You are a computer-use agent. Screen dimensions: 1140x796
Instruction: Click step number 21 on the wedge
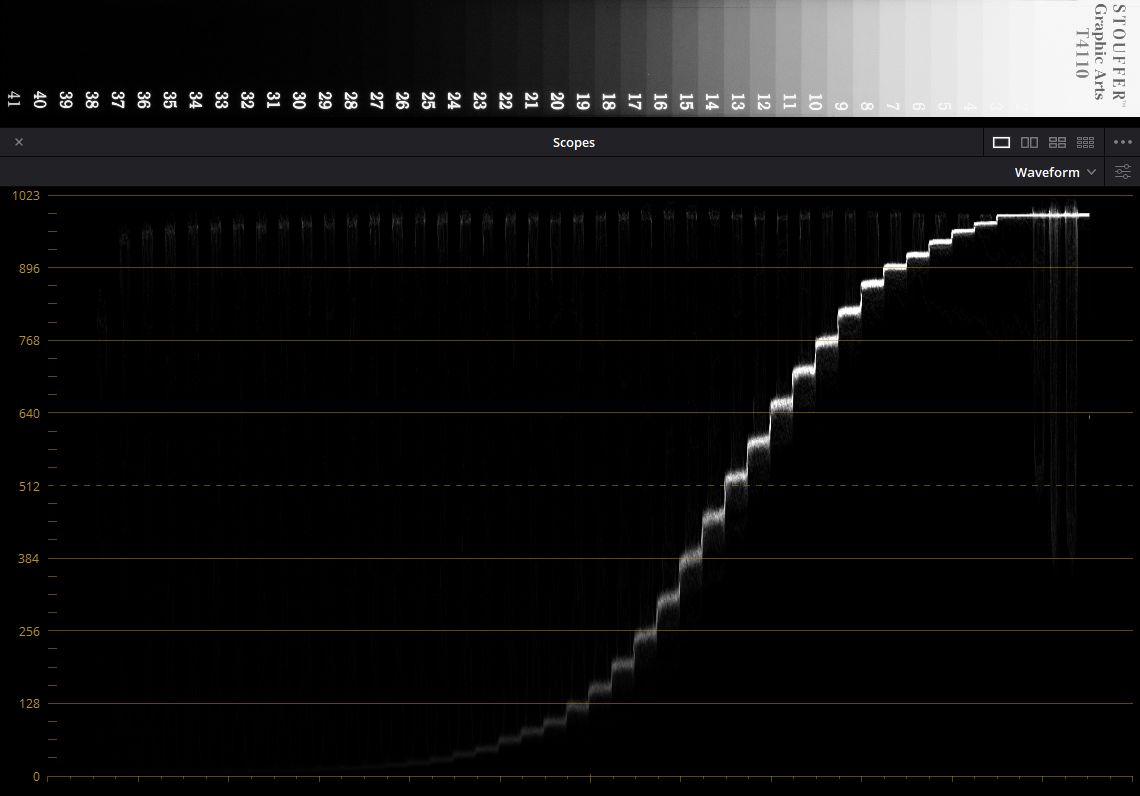(x=531, y=100)
